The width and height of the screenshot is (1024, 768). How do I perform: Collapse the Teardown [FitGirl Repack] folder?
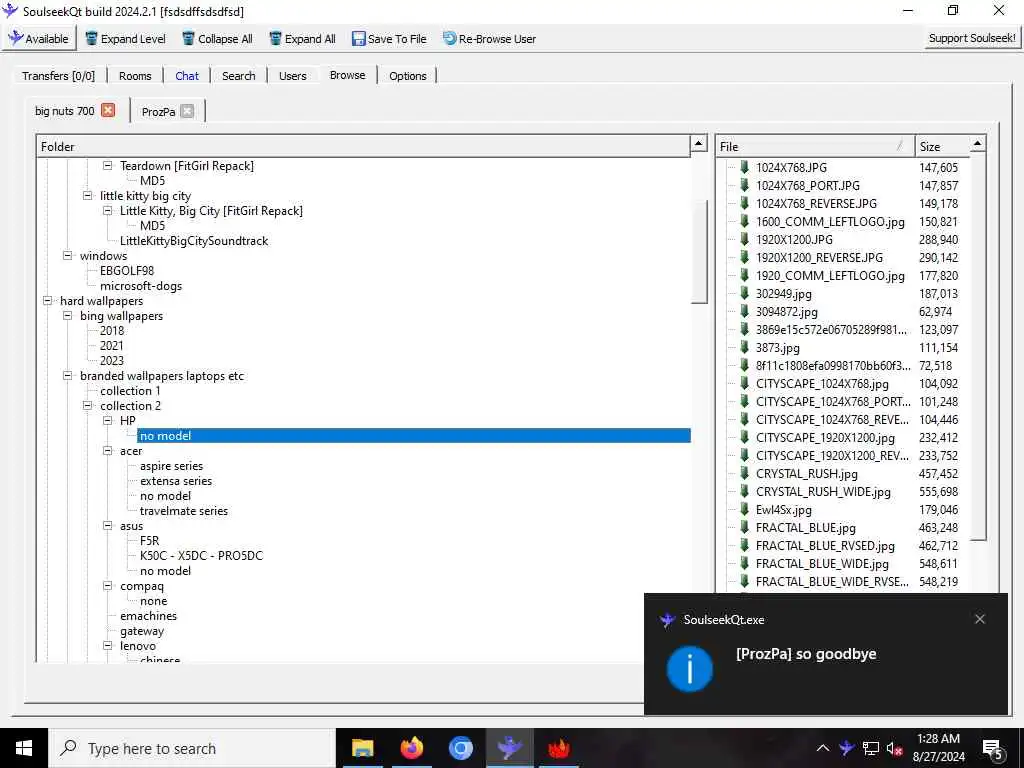pos(108,166)
